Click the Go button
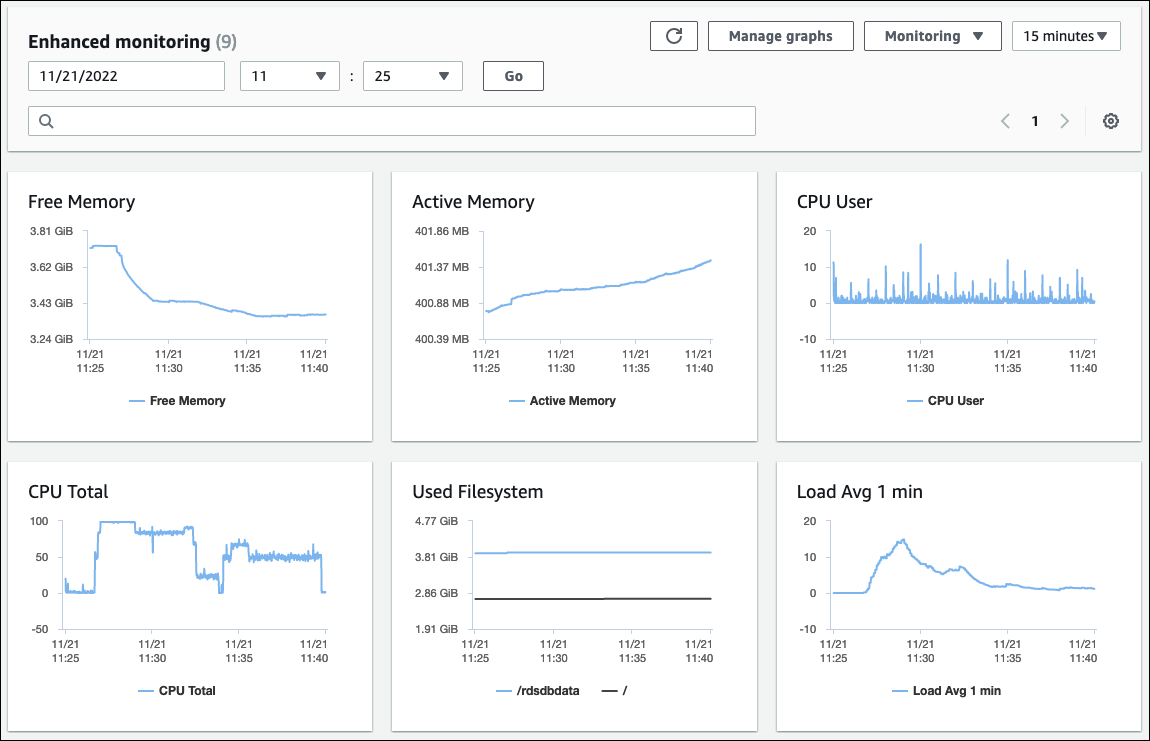 point(513,75)
